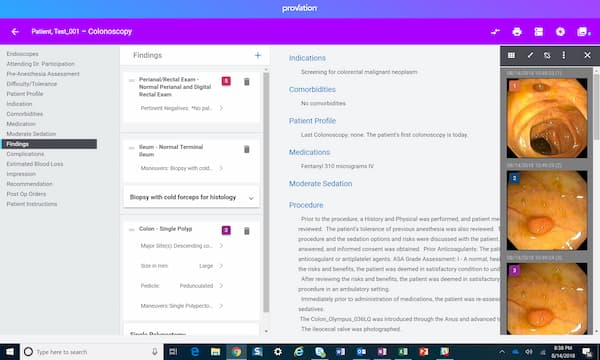Open Maneuvers Single Polypectomy row
The image size is (600, 360).
(x=182, y=306)
